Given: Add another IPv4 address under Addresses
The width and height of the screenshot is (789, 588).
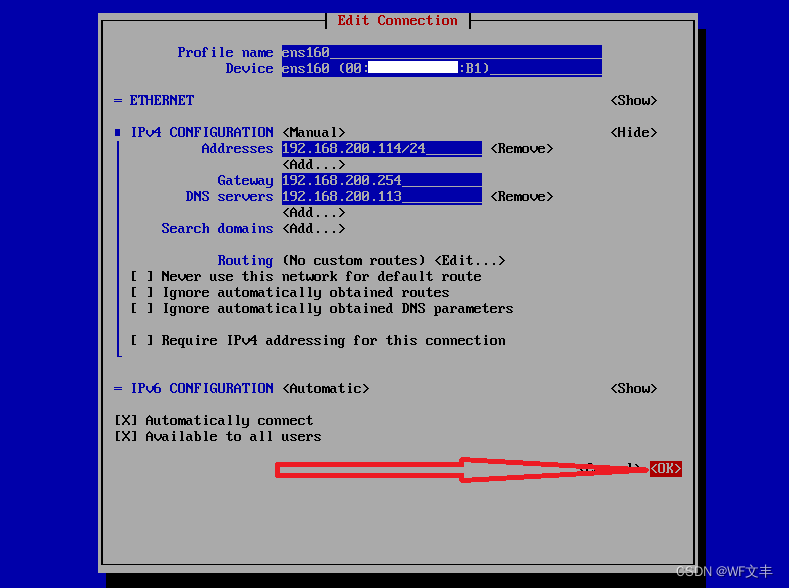Looking at the screenshot, I should coord(313,164).
